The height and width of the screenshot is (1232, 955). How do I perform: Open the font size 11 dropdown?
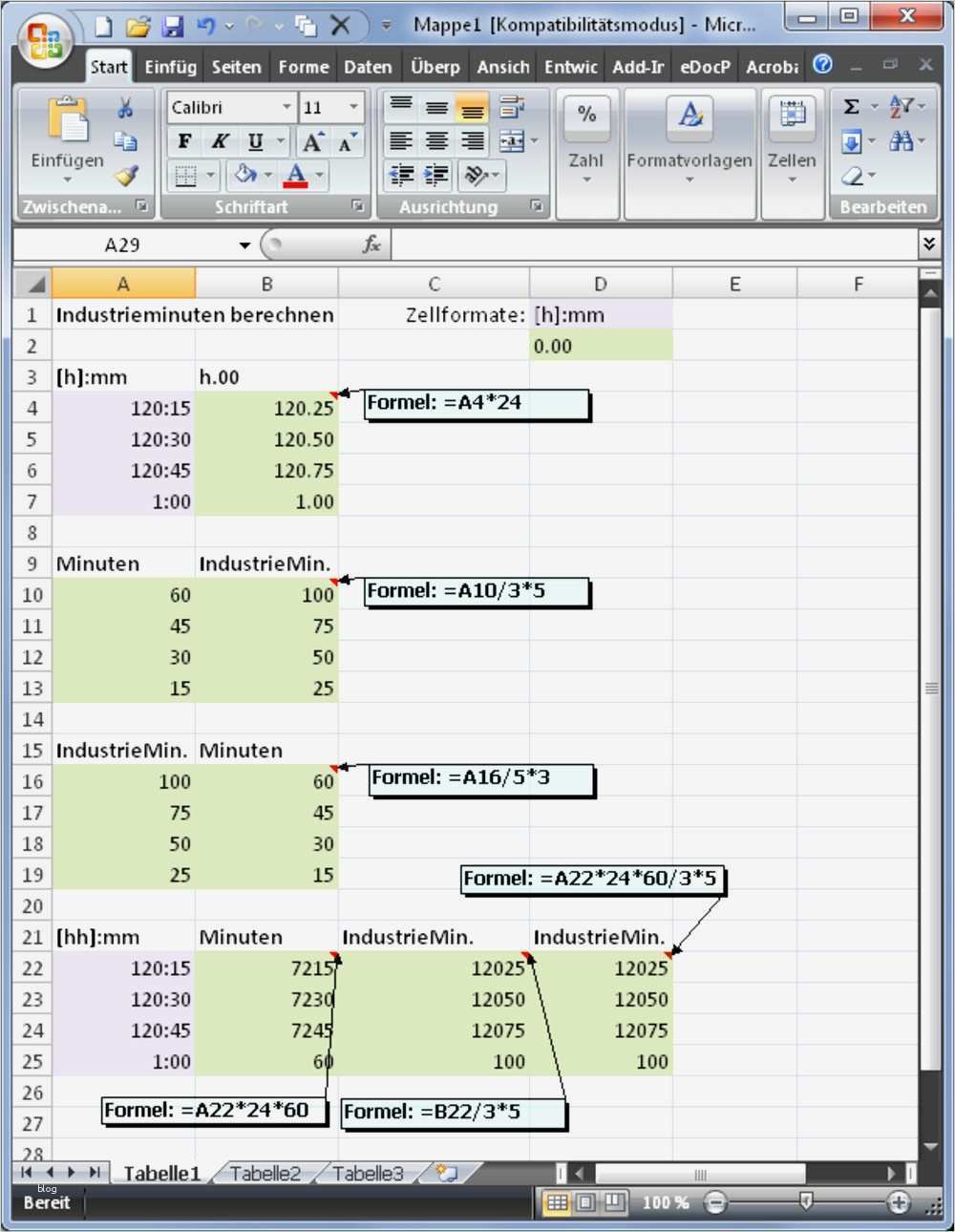[331, 107]
